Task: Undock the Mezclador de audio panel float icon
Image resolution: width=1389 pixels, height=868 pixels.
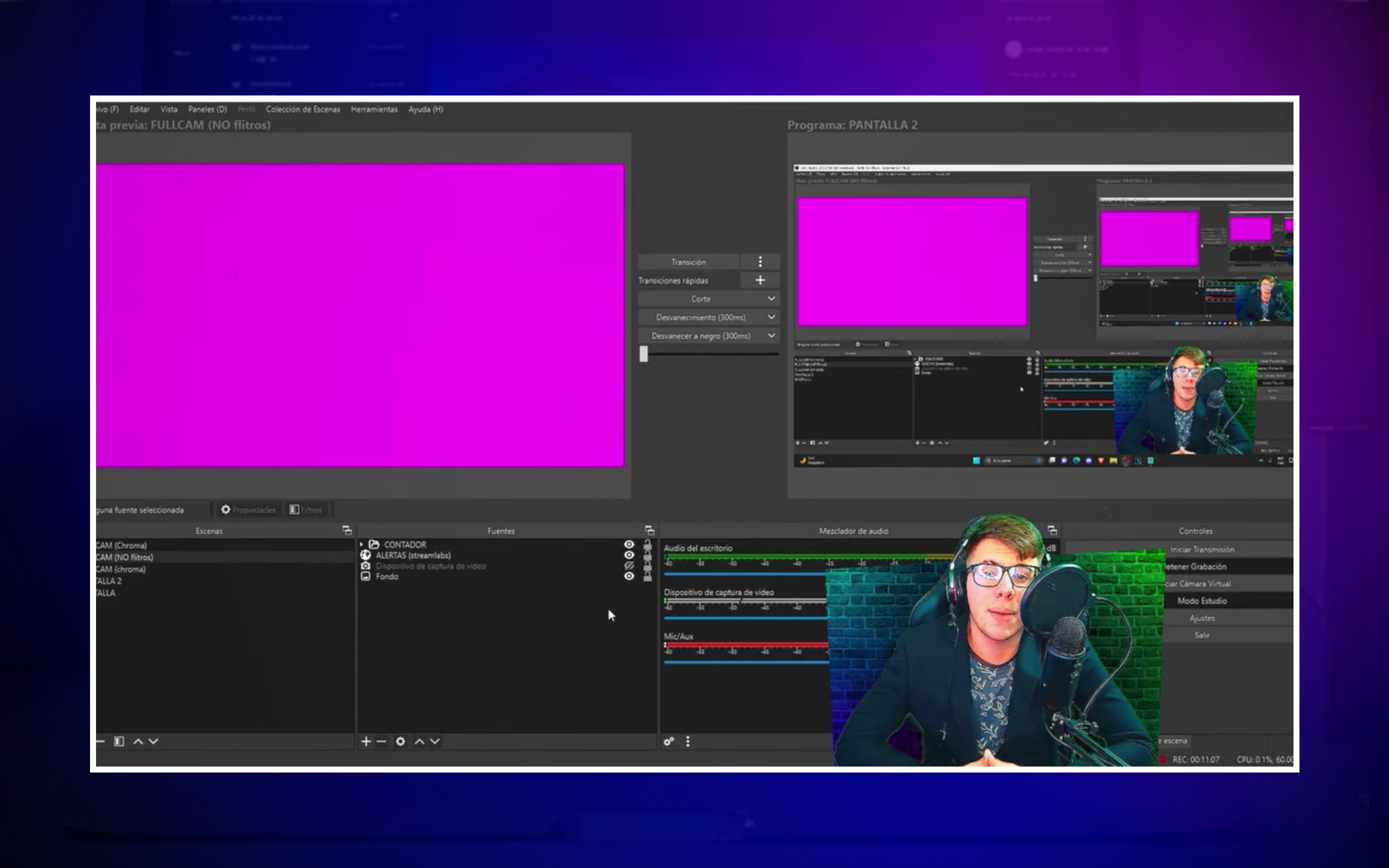Action: coord(1052,530)
